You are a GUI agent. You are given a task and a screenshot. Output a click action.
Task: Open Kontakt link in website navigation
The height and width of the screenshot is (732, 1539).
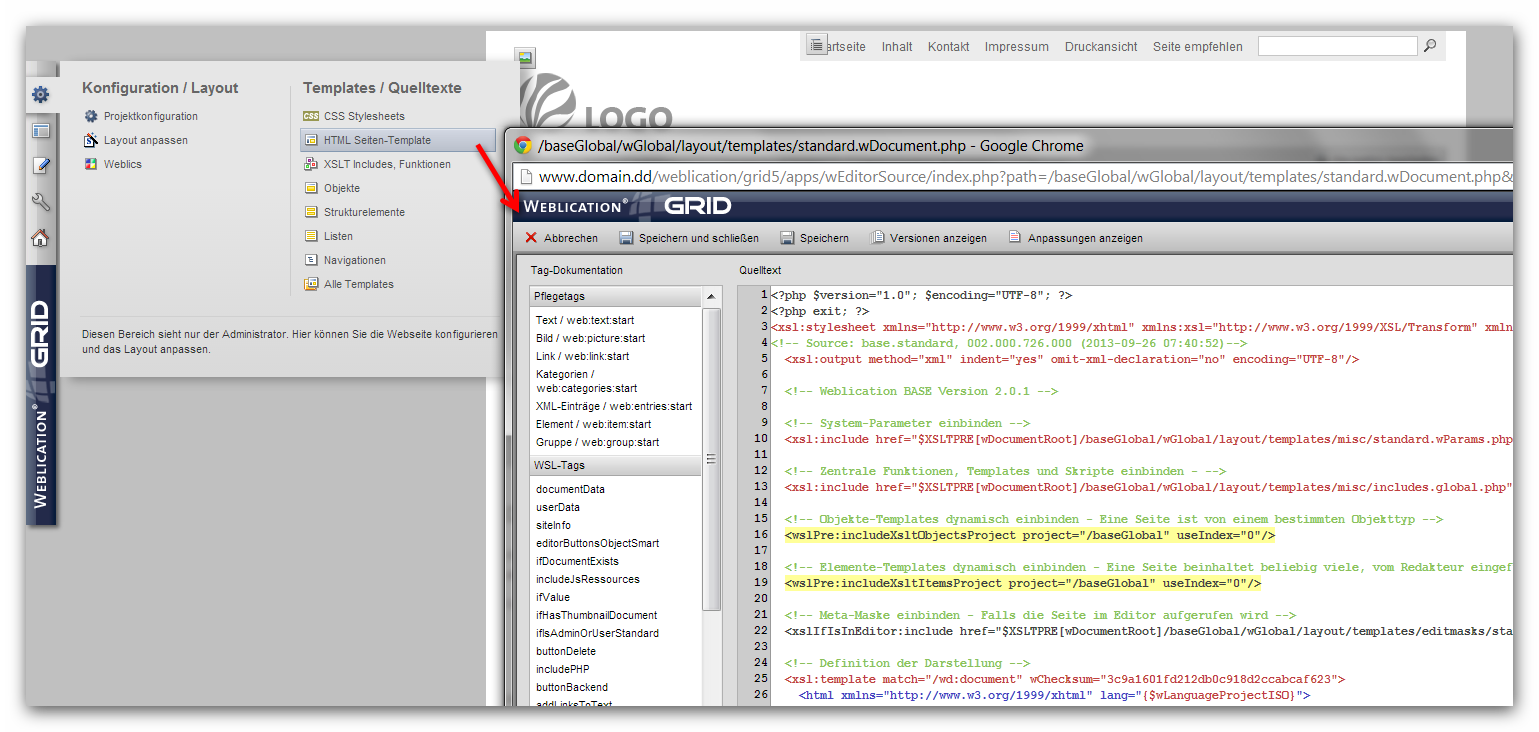(x=948, y=46)
